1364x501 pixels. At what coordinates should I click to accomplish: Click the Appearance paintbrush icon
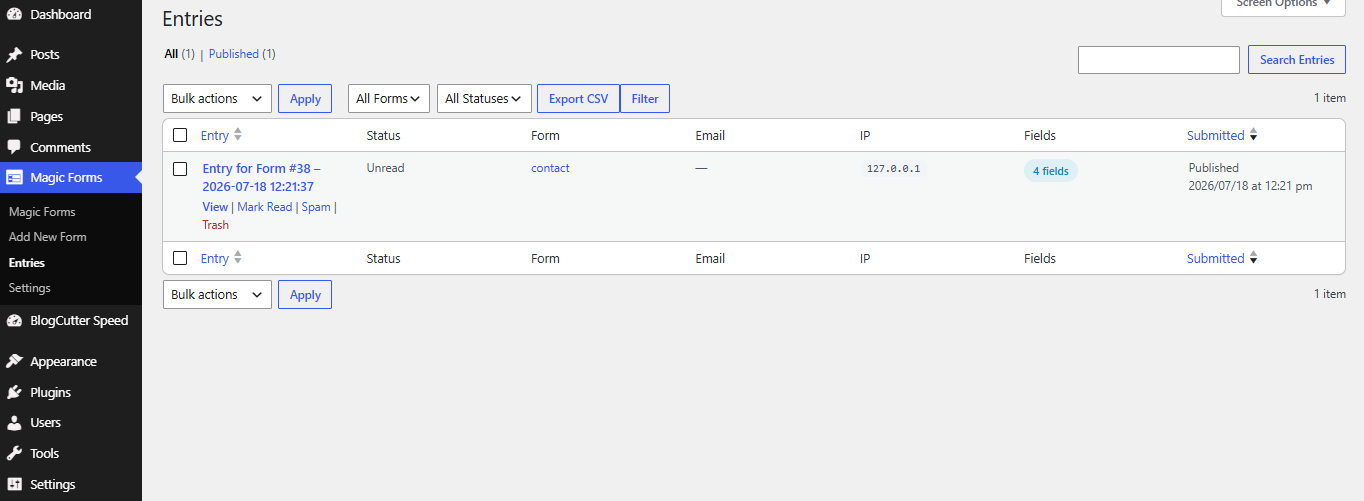pyautogui.click(x=14, y=362)
